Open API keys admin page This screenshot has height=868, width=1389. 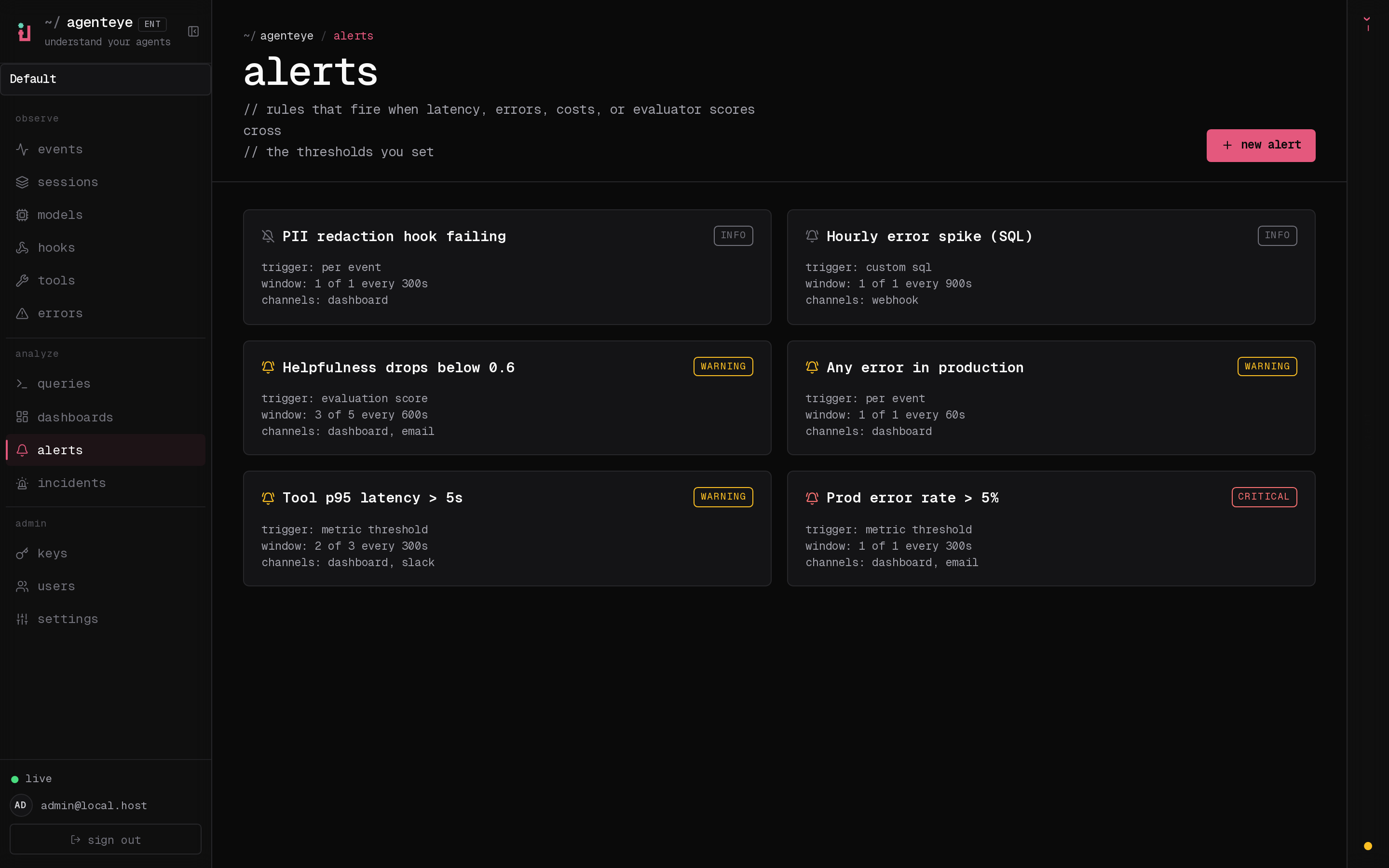(106, 554)
